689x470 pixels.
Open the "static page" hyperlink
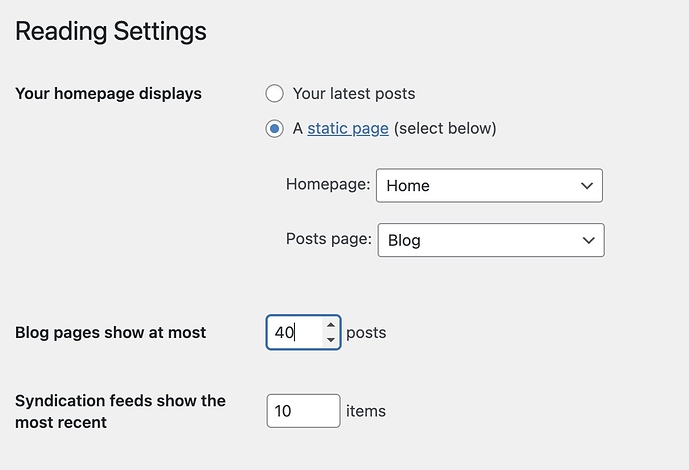coord(348,129)
